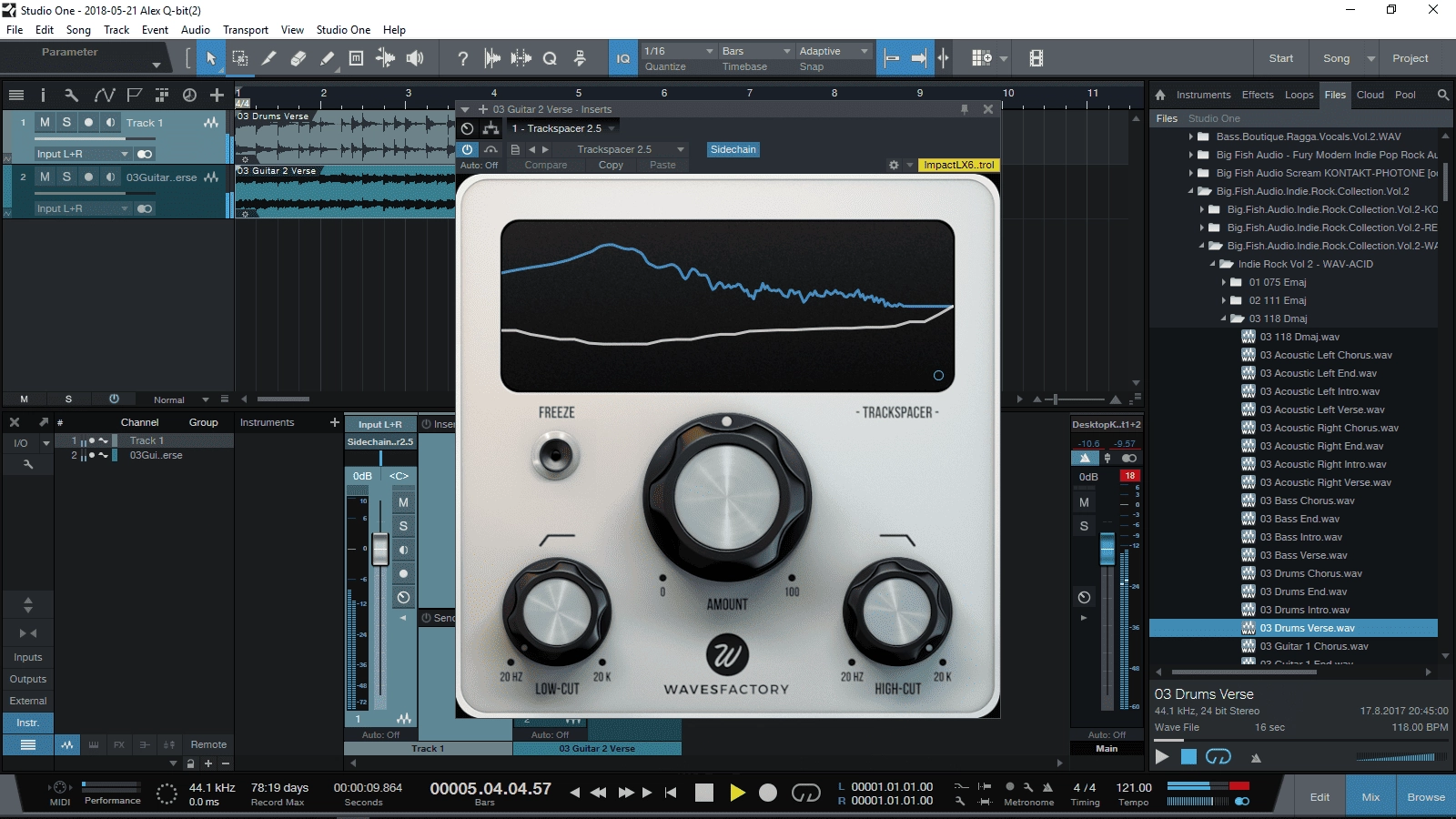The image size is (1456, 819).
Task: Click the High-Cut knob
Action: tap(897, 612)
